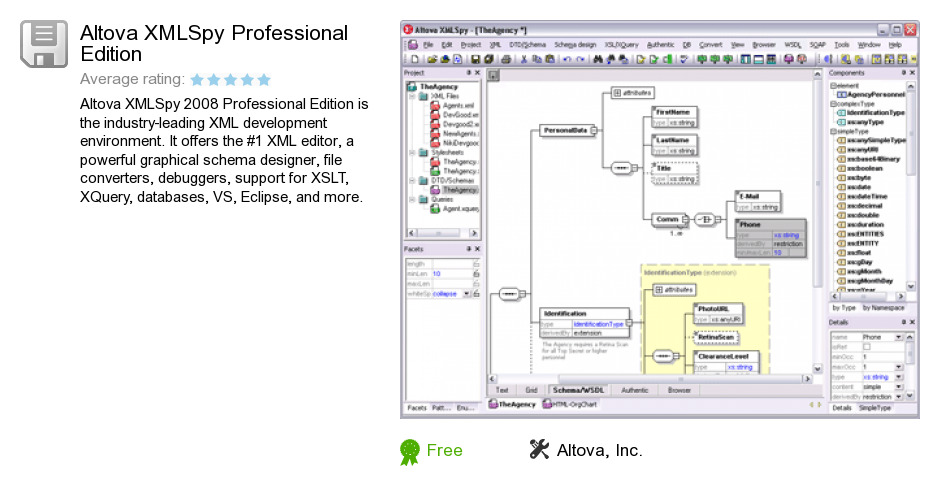Click the Print toolbar icon

click(x=506, y=59)
